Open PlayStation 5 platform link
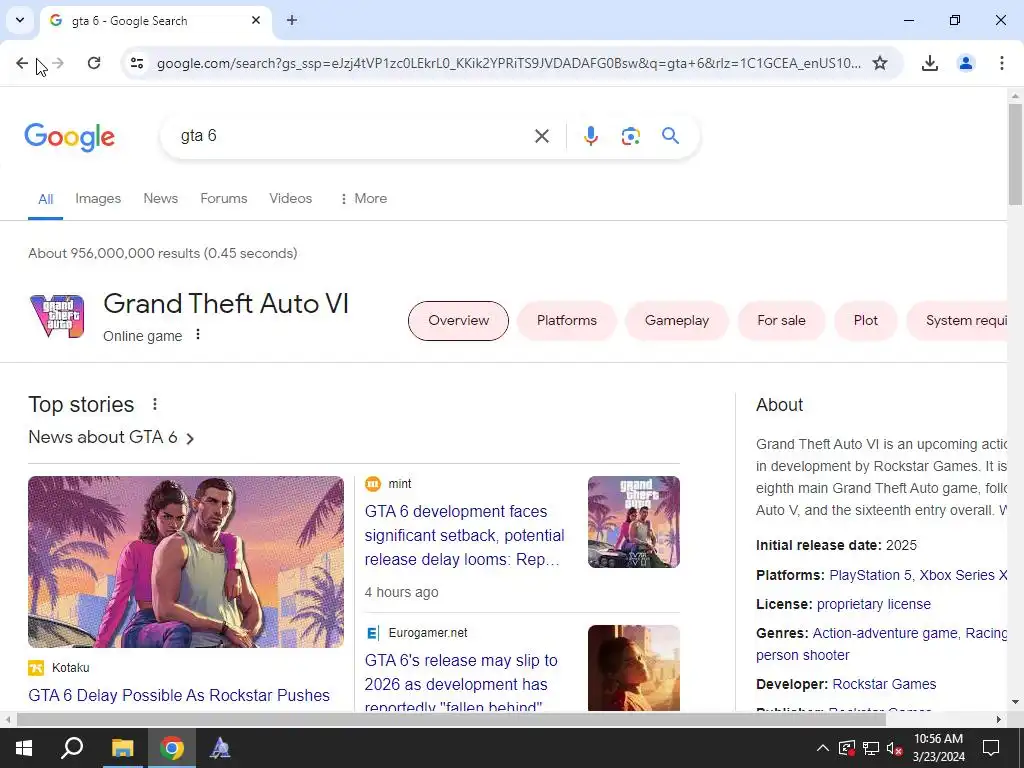1024x768 pixels. pos(870,575)
